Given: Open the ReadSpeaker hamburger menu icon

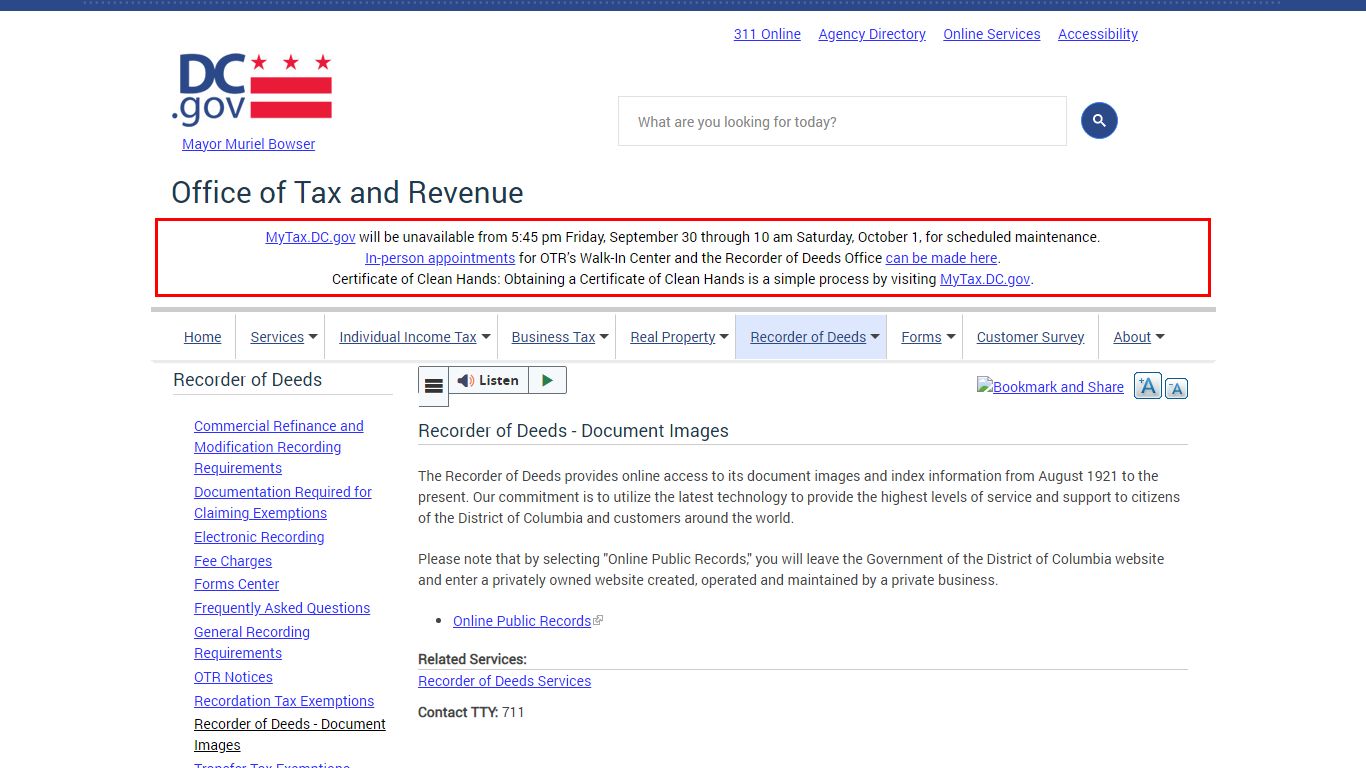Looking at the screenshot, I should pyautogui.click(x=433, y=386).
